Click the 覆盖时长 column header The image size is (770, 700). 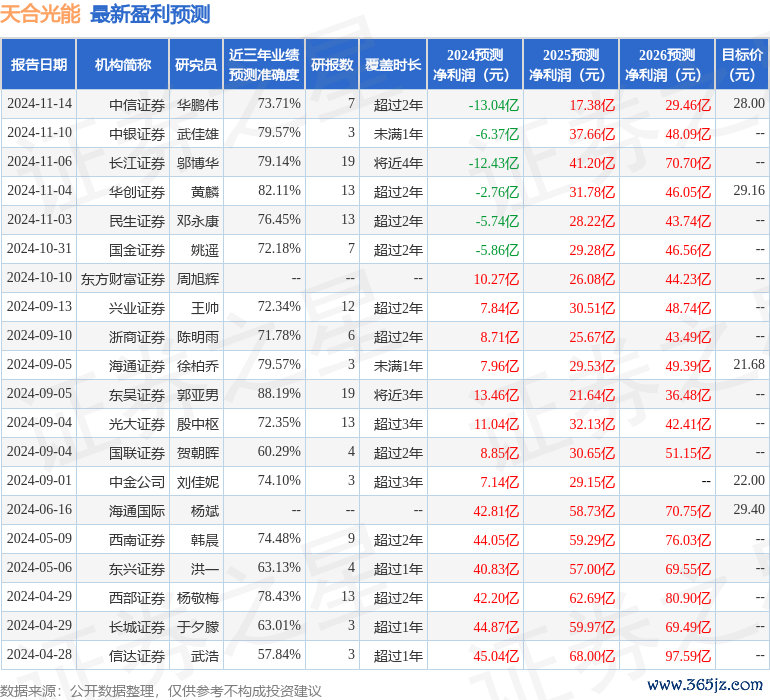point(393,64)
